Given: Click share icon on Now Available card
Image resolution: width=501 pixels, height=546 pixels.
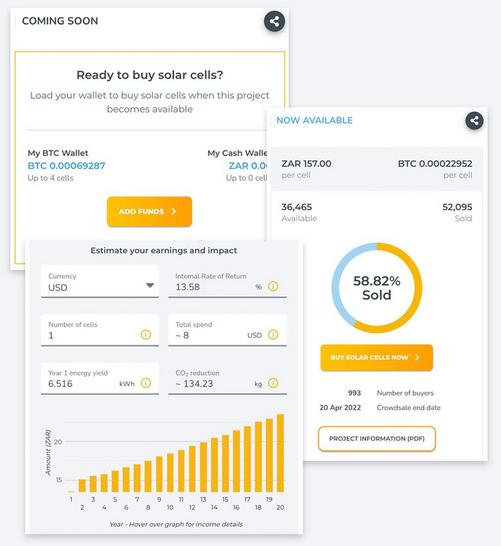Looking at the screenshot, I should [x=474, y=121].
